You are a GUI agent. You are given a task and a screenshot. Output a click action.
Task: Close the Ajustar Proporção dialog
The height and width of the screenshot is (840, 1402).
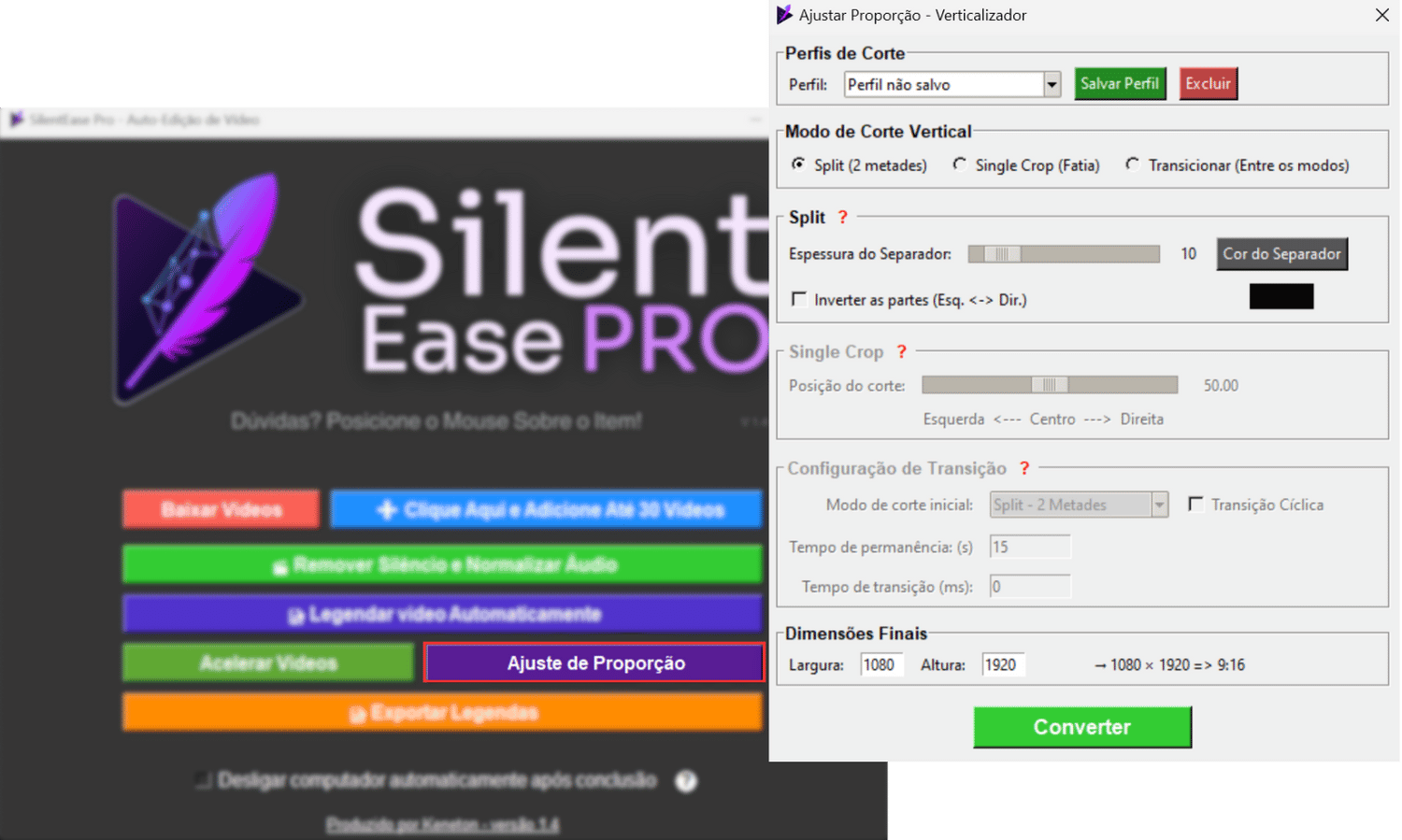click(1382, 15)
